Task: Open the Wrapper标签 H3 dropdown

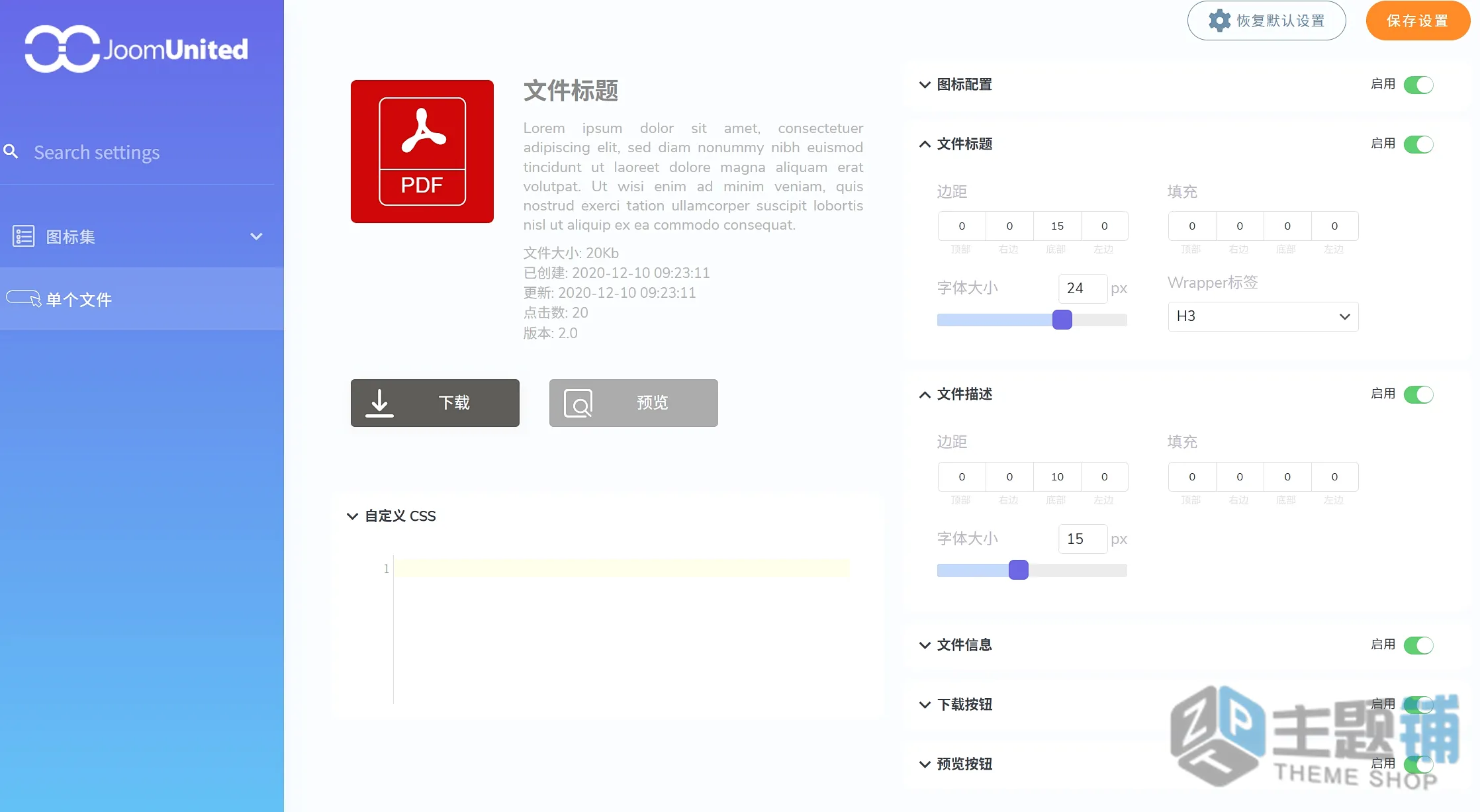Action: (x=1263, y=316)
